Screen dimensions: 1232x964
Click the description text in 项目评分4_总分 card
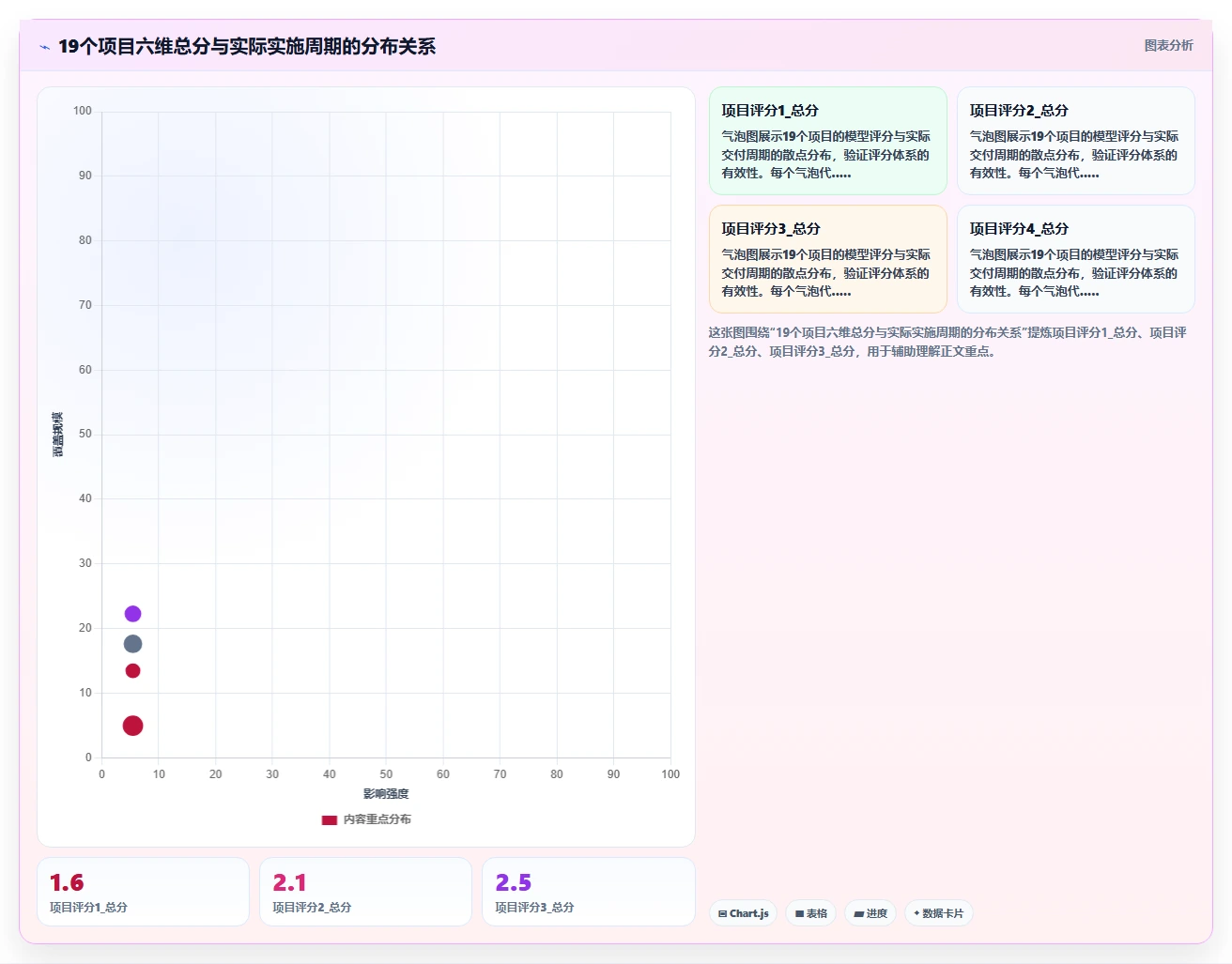click(1073, 273)
